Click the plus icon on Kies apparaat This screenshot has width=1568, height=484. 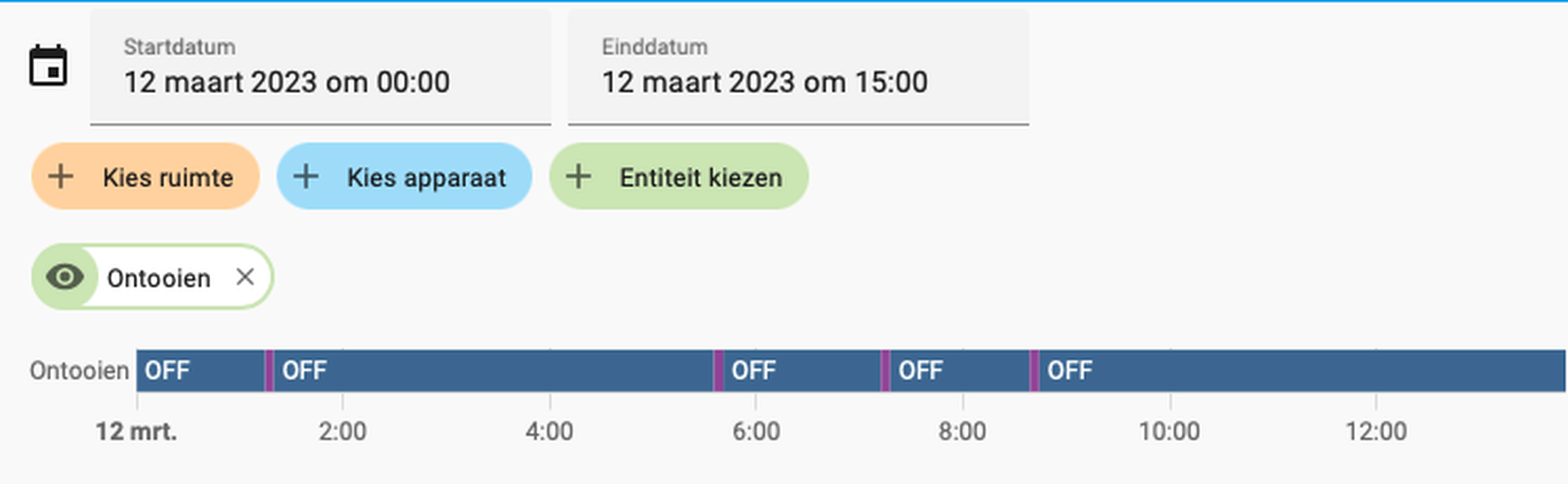click(x=306, y=176)
